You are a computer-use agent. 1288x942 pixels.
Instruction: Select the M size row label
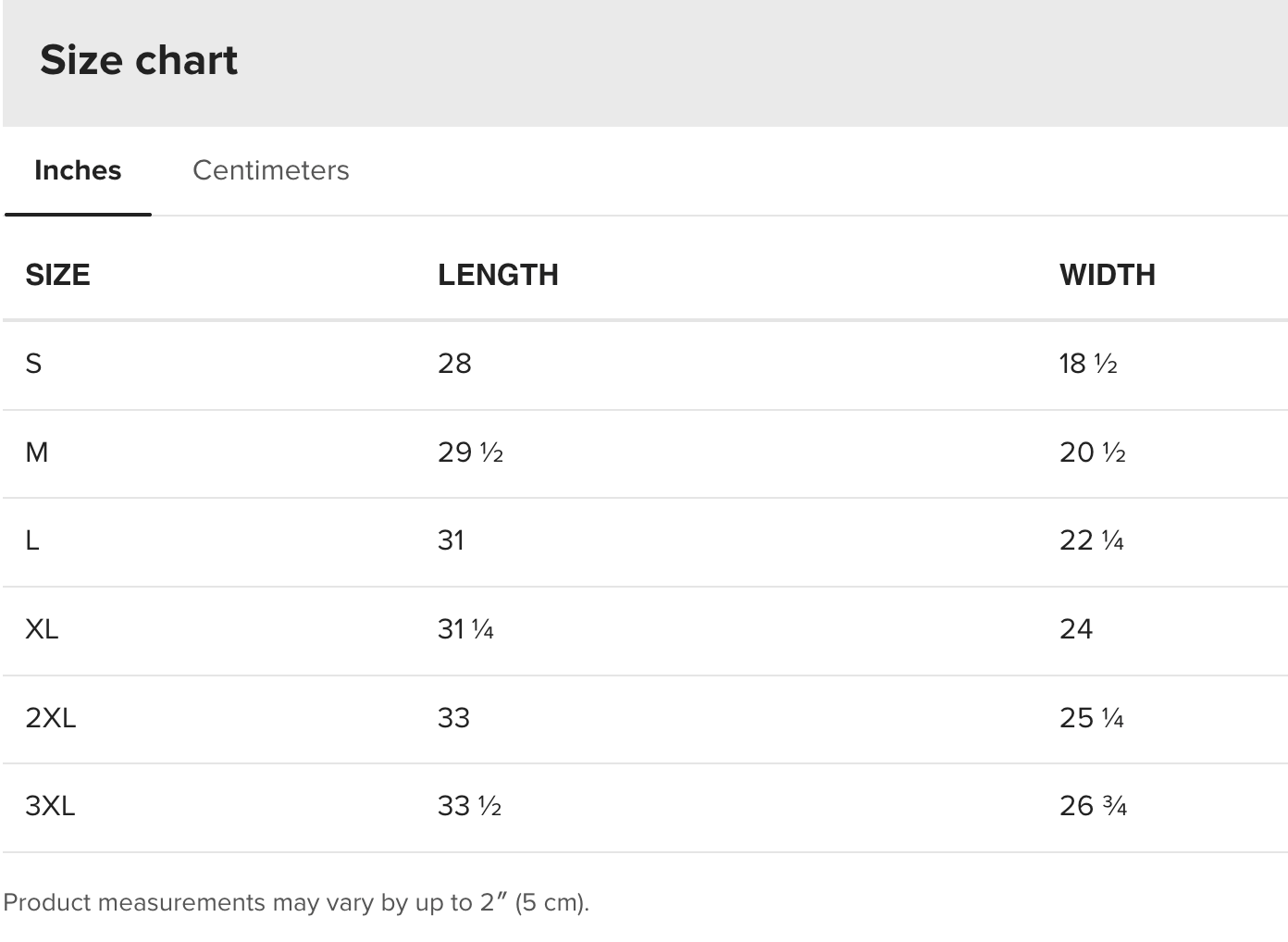[37, 452]
